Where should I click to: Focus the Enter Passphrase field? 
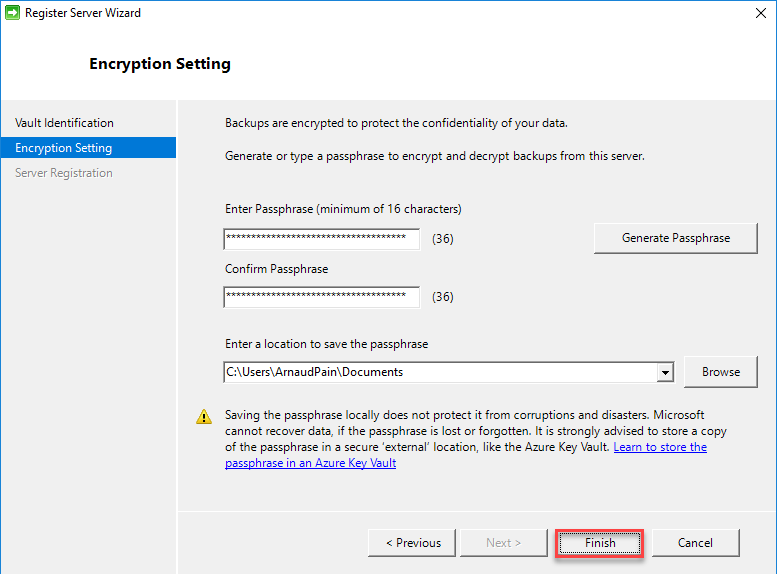coord(321,239)
